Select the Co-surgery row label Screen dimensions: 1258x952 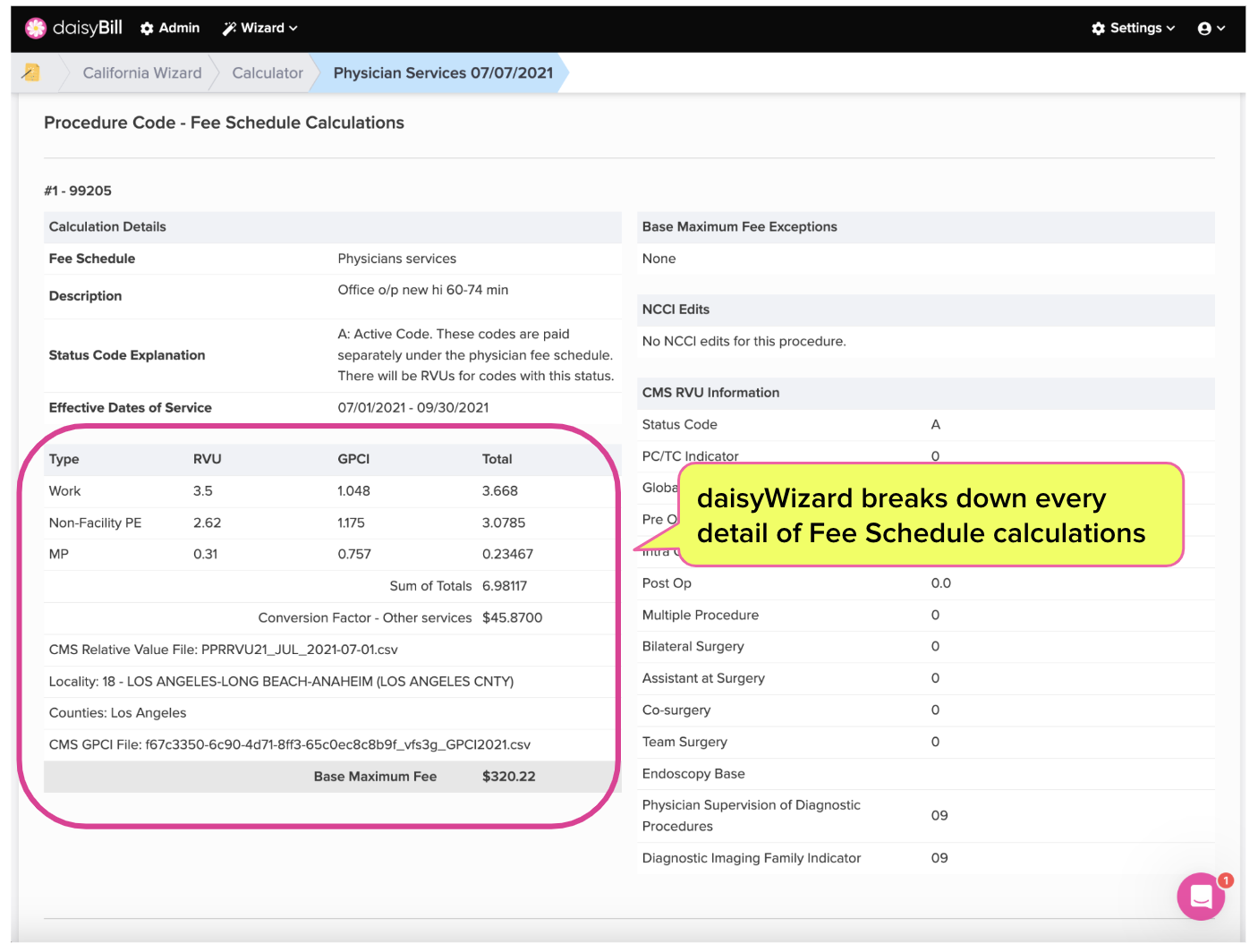pyautogui.click(x=676, y=710)
